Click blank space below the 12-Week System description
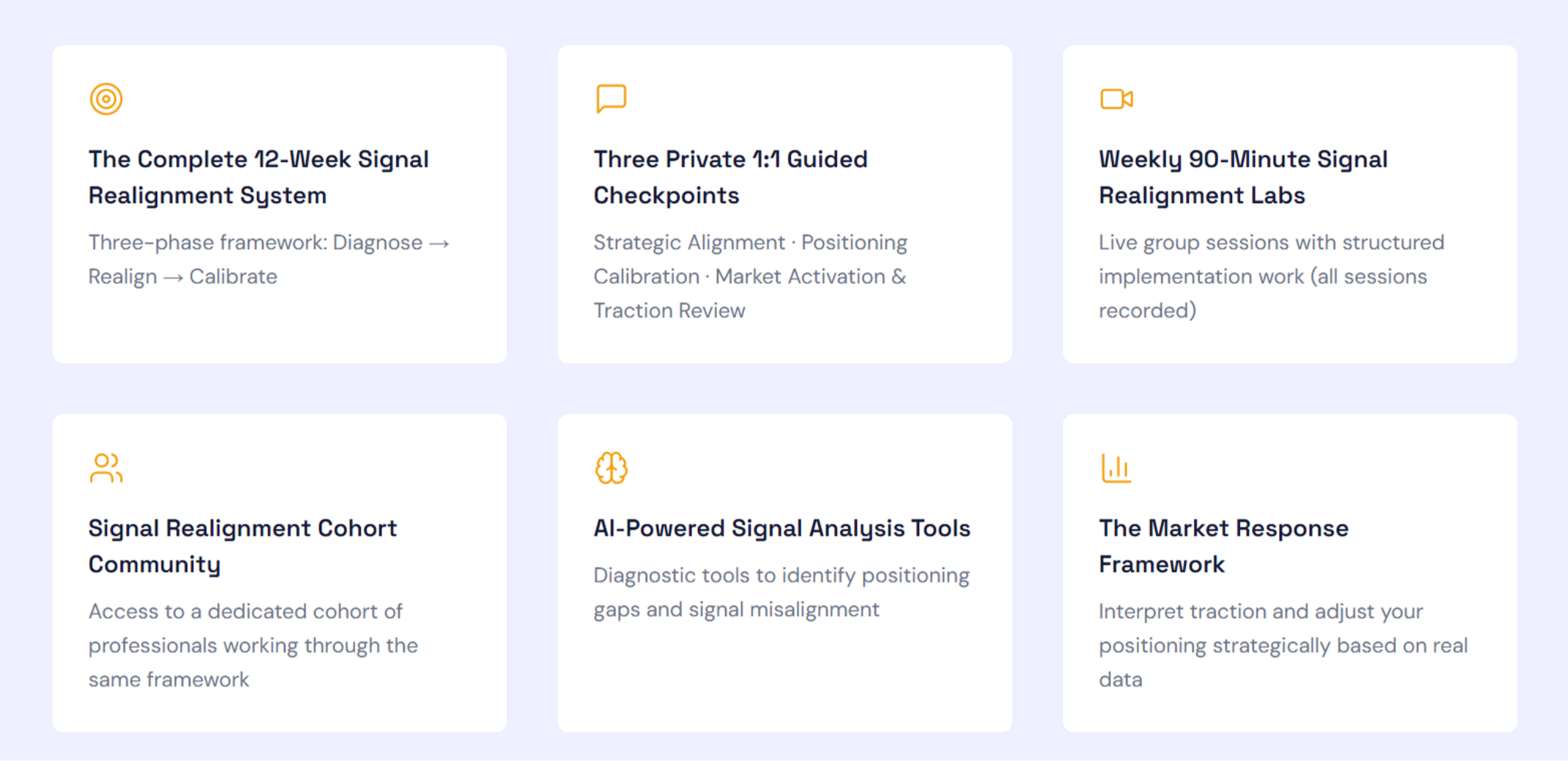Screen dimensions: 1568x761 coord(279,325)
